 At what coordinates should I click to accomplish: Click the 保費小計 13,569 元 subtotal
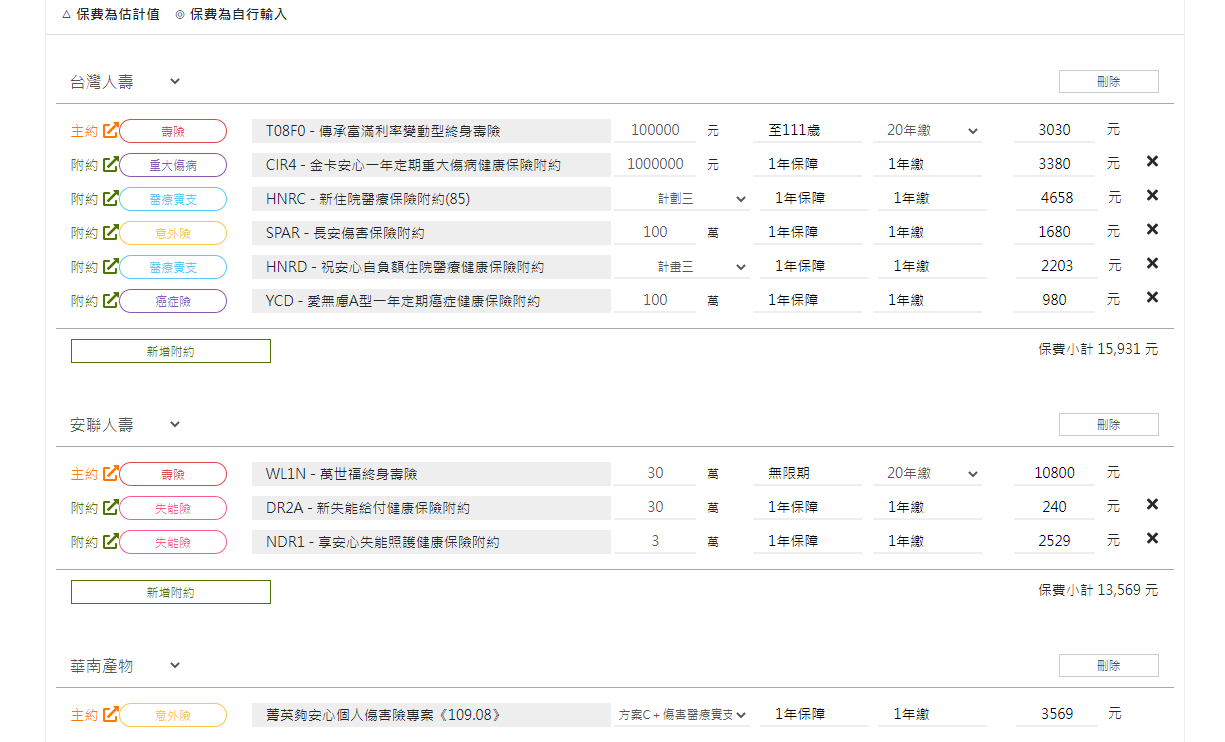[1098, 591]
